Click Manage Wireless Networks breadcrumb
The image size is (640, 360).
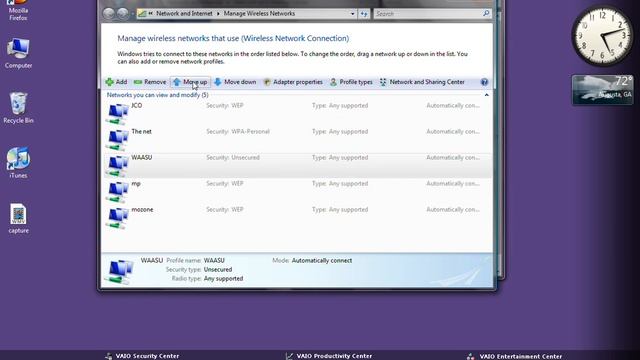[259, 13]
